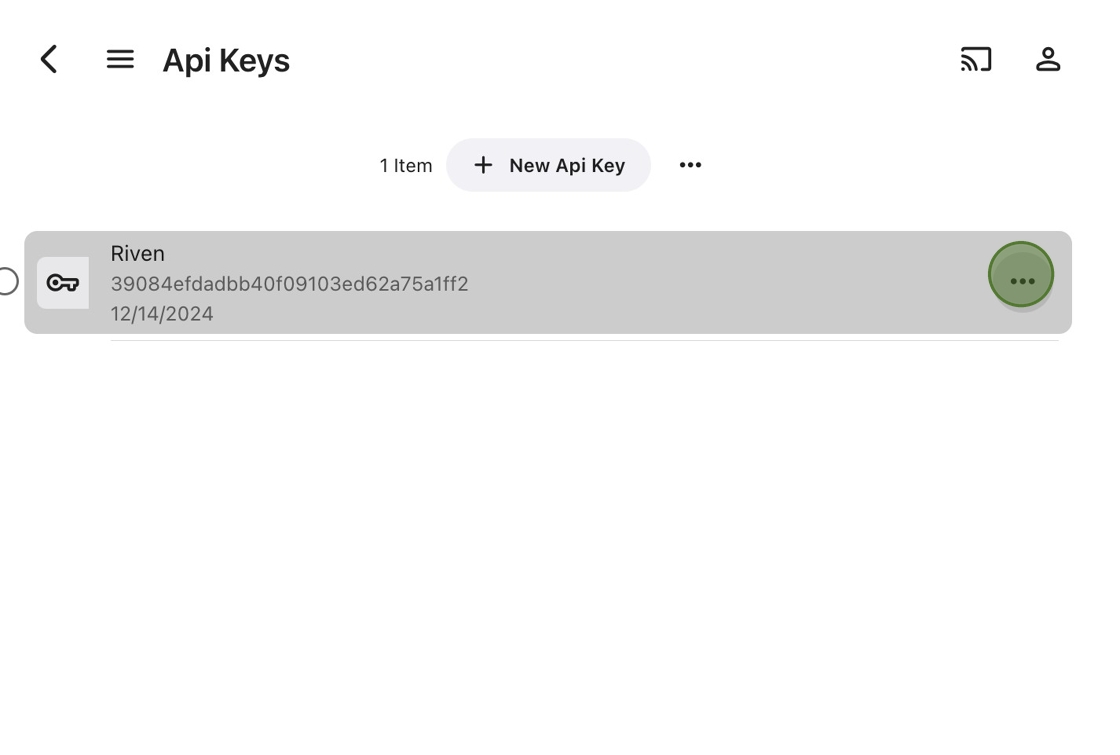The width and height of the screenshot is (1120, 755).
Task: Click the Riven key name text
Action: pos(137,254)
